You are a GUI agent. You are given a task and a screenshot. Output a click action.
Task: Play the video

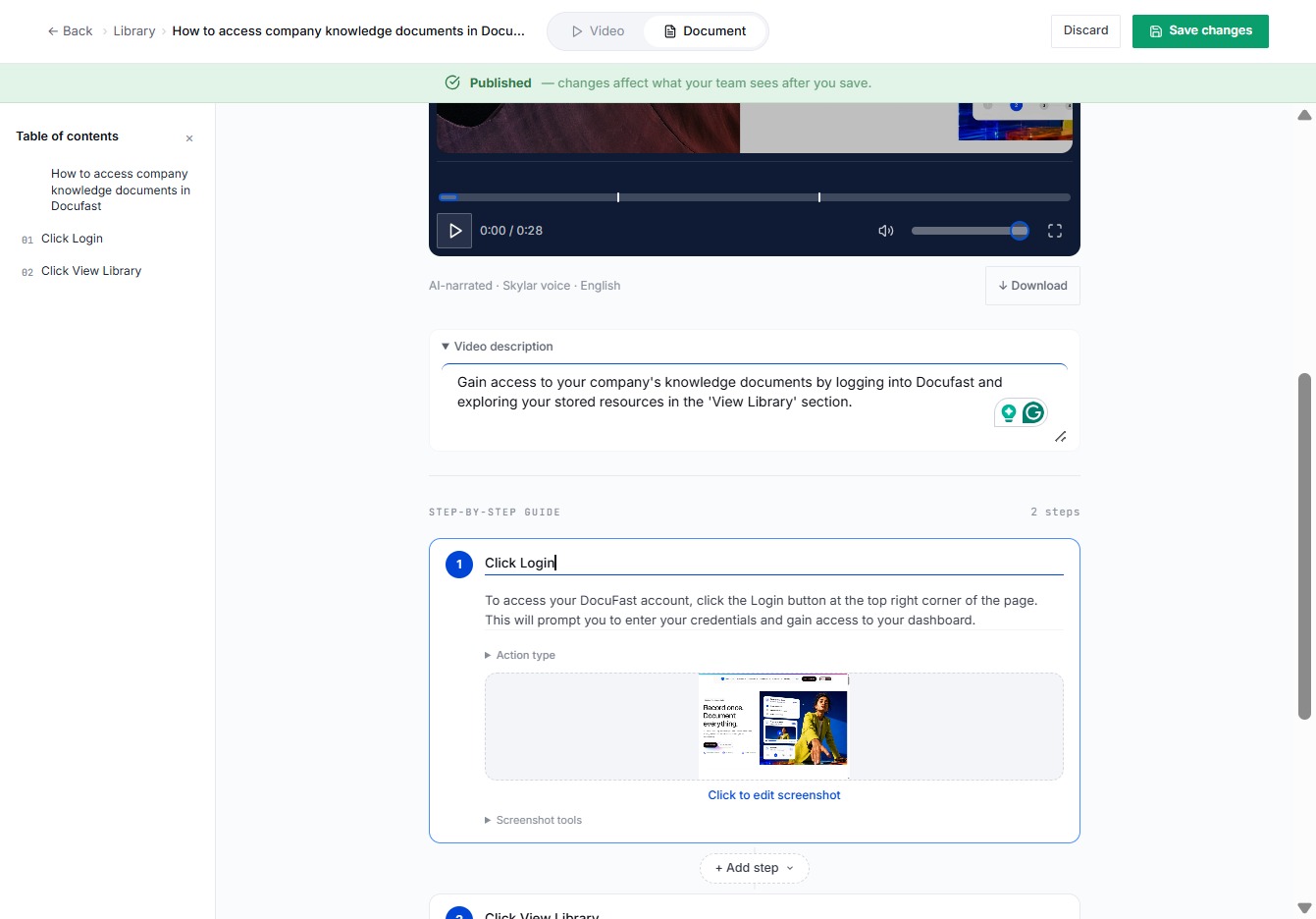pos(454,231)
